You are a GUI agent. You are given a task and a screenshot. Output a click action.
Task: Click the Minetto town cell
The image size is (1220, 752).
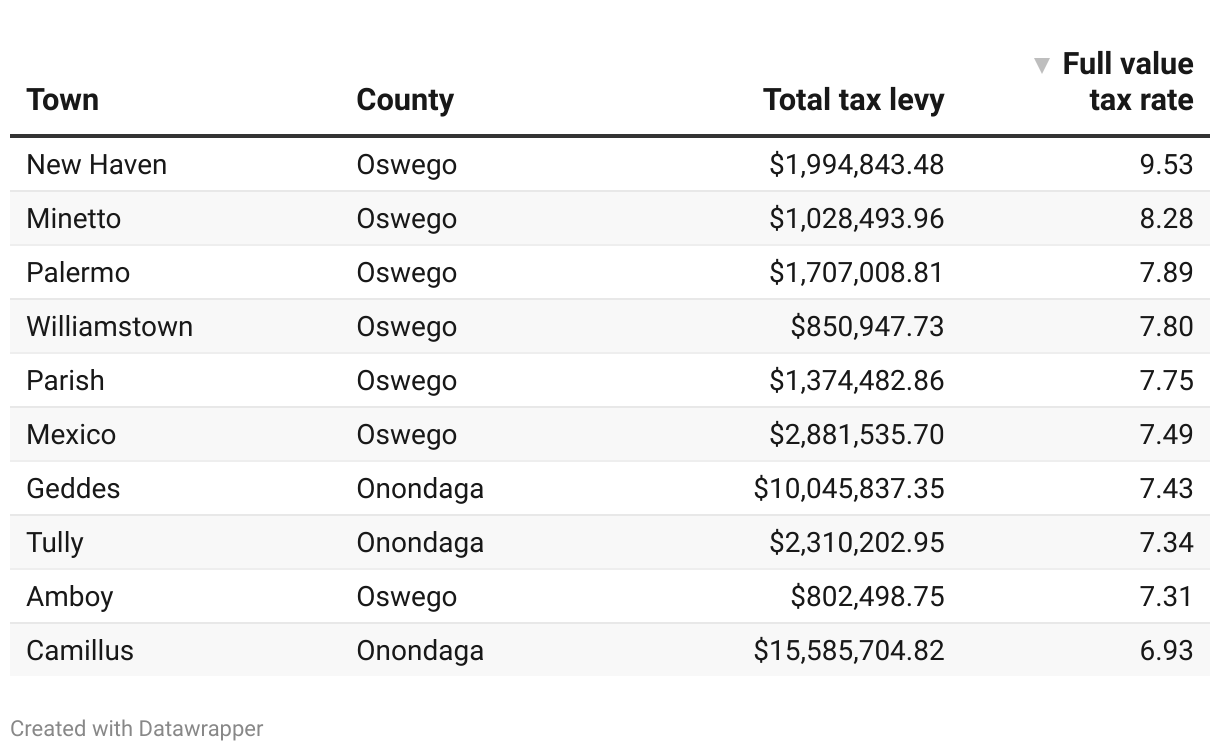click(x=74, y=218)
